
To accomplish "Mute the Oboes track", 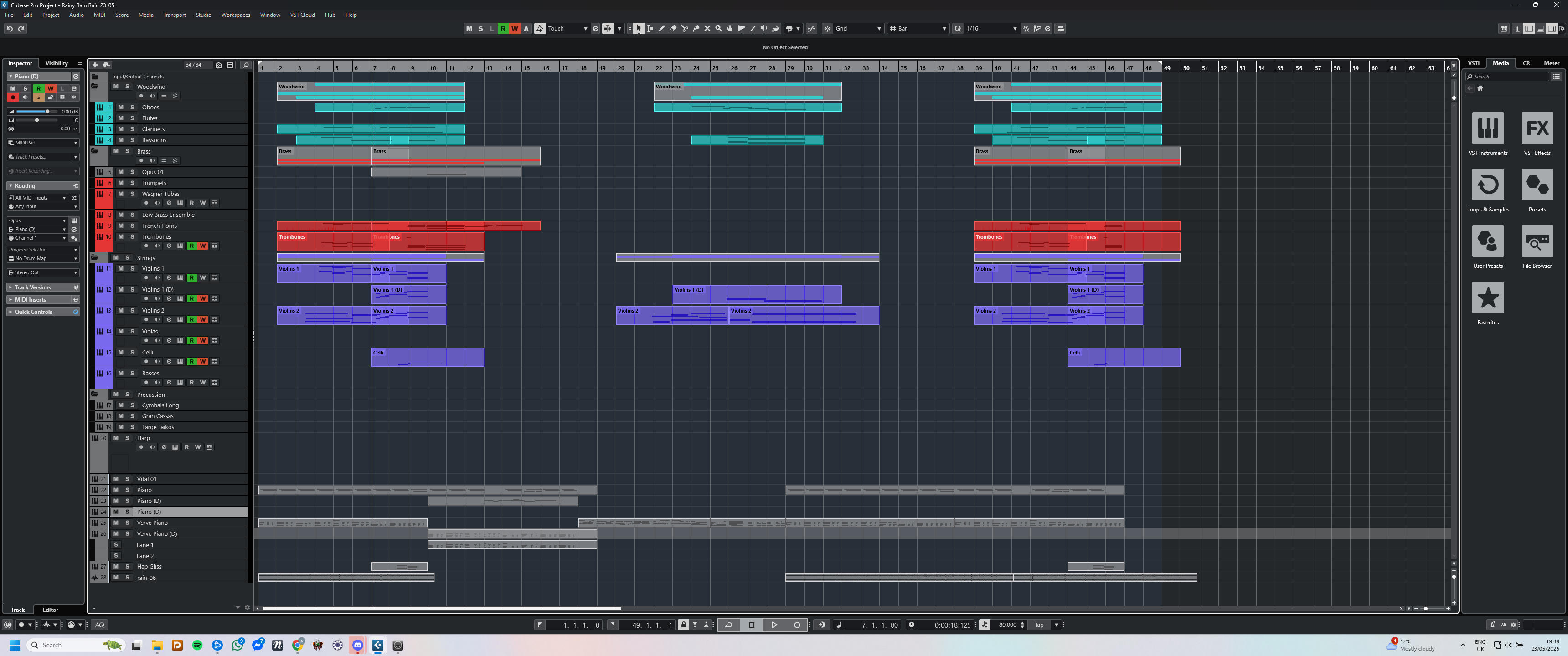I will [120, 108].
